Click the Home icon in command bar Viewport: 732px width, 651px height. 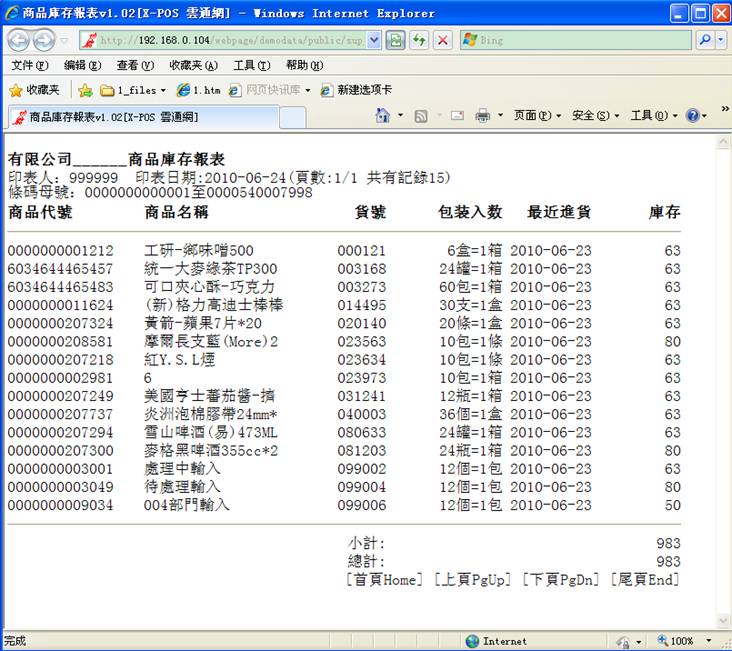tap(383, 116)
